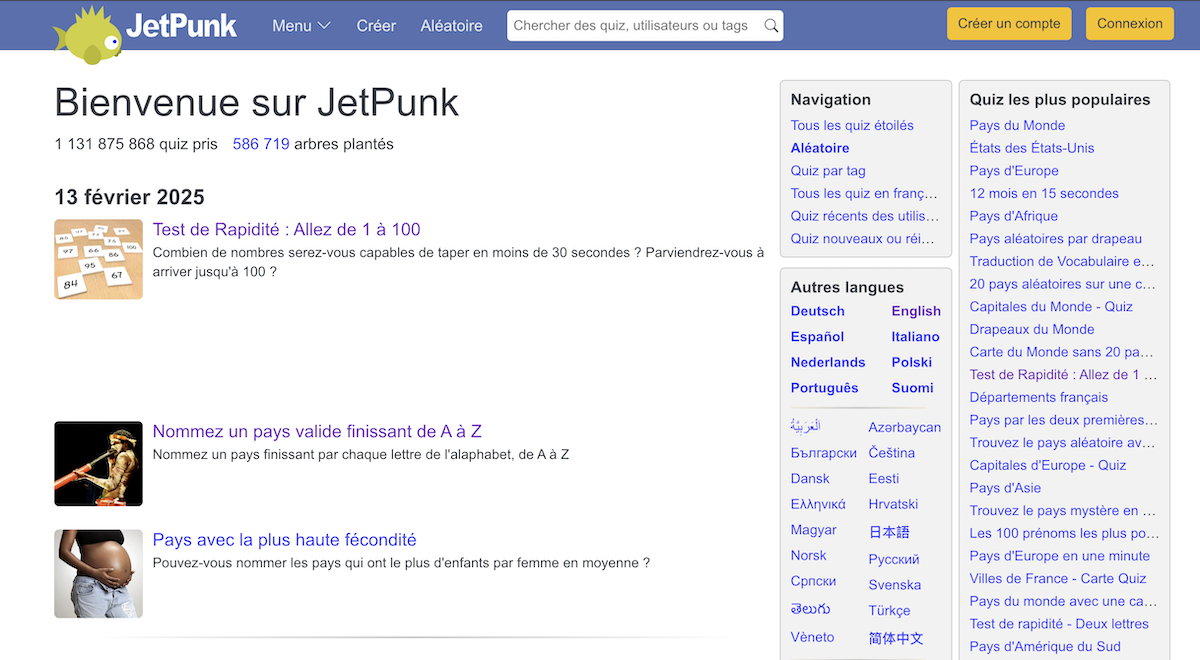Open the 586 719 trees planted link
The height and width of the screenshot is (660, 1200).
(261, 144)
